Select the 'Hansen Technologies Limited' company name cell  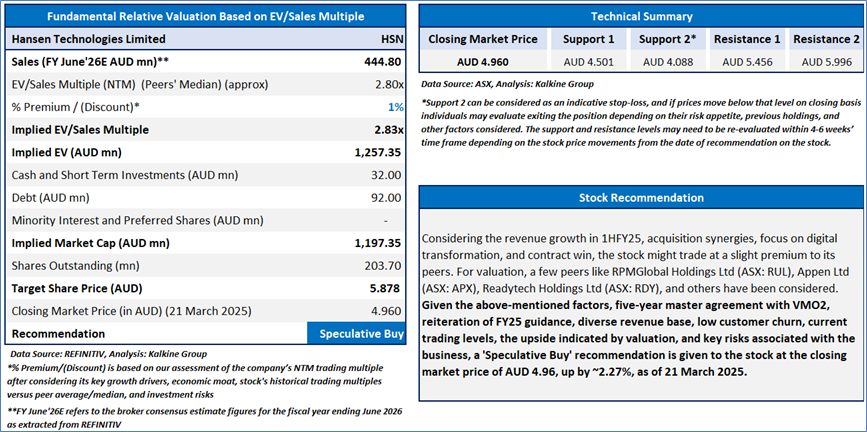[x=88, y=39]
